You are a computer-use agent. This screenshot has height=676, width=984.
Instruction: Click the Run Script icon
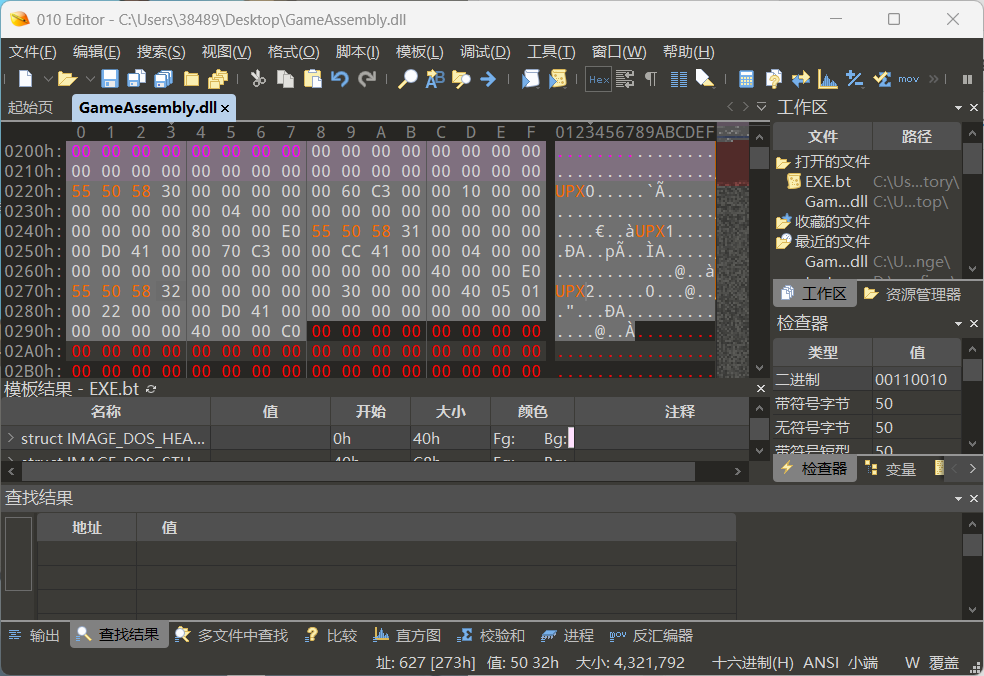point(530,78)
